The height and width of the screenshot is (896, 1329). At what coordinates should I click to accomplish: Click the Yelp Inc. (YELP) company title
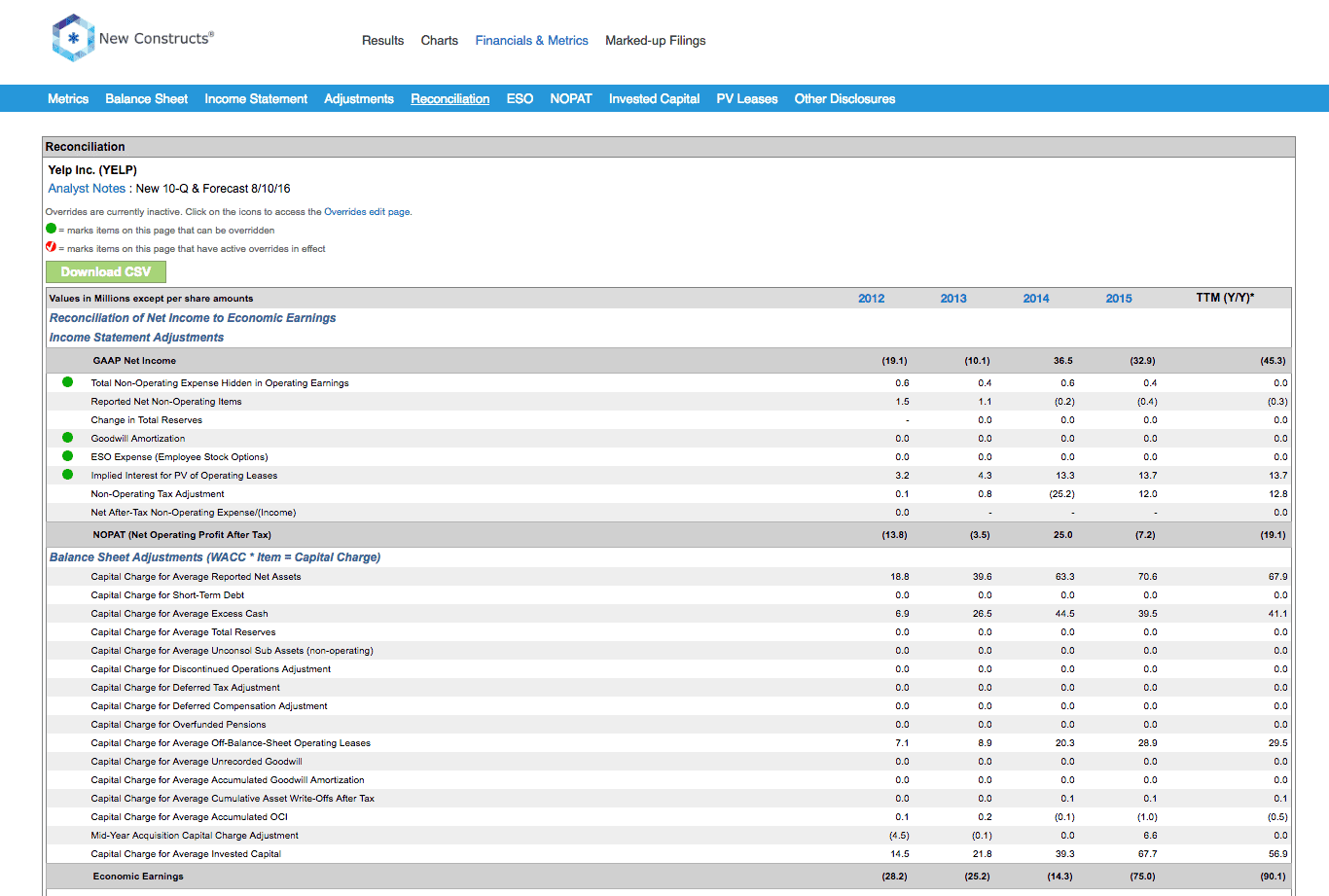coord(92,170)
